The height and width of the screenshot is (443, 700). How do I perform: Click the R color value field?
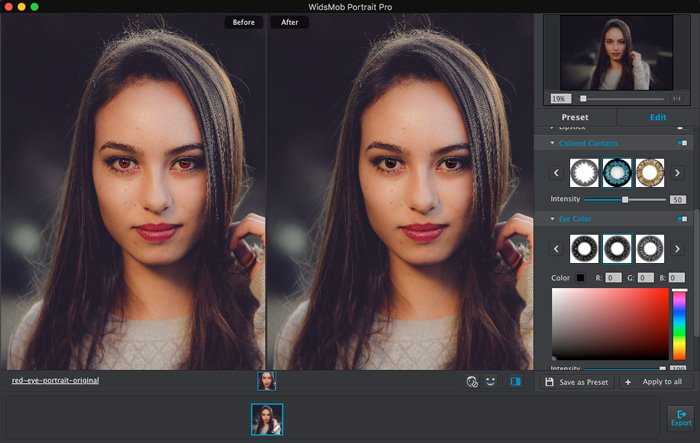pos(613,278)
